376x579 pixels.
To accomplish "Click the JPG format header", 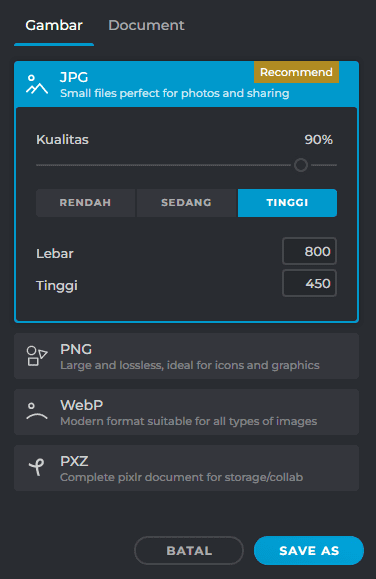I will [187, 84].
